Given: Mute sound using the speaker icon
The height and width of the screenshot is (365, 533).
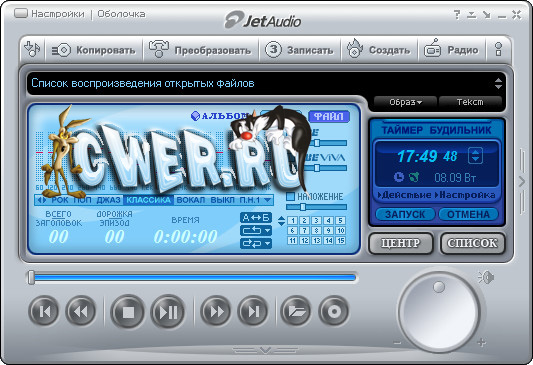Looking at the screenshot, I should 486,278.
